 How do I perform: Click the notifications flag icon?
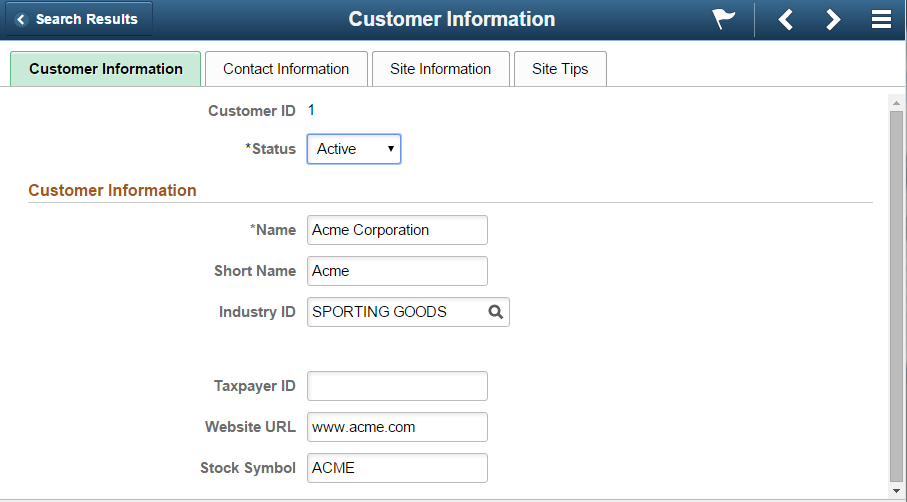click(x=724, y=20)
